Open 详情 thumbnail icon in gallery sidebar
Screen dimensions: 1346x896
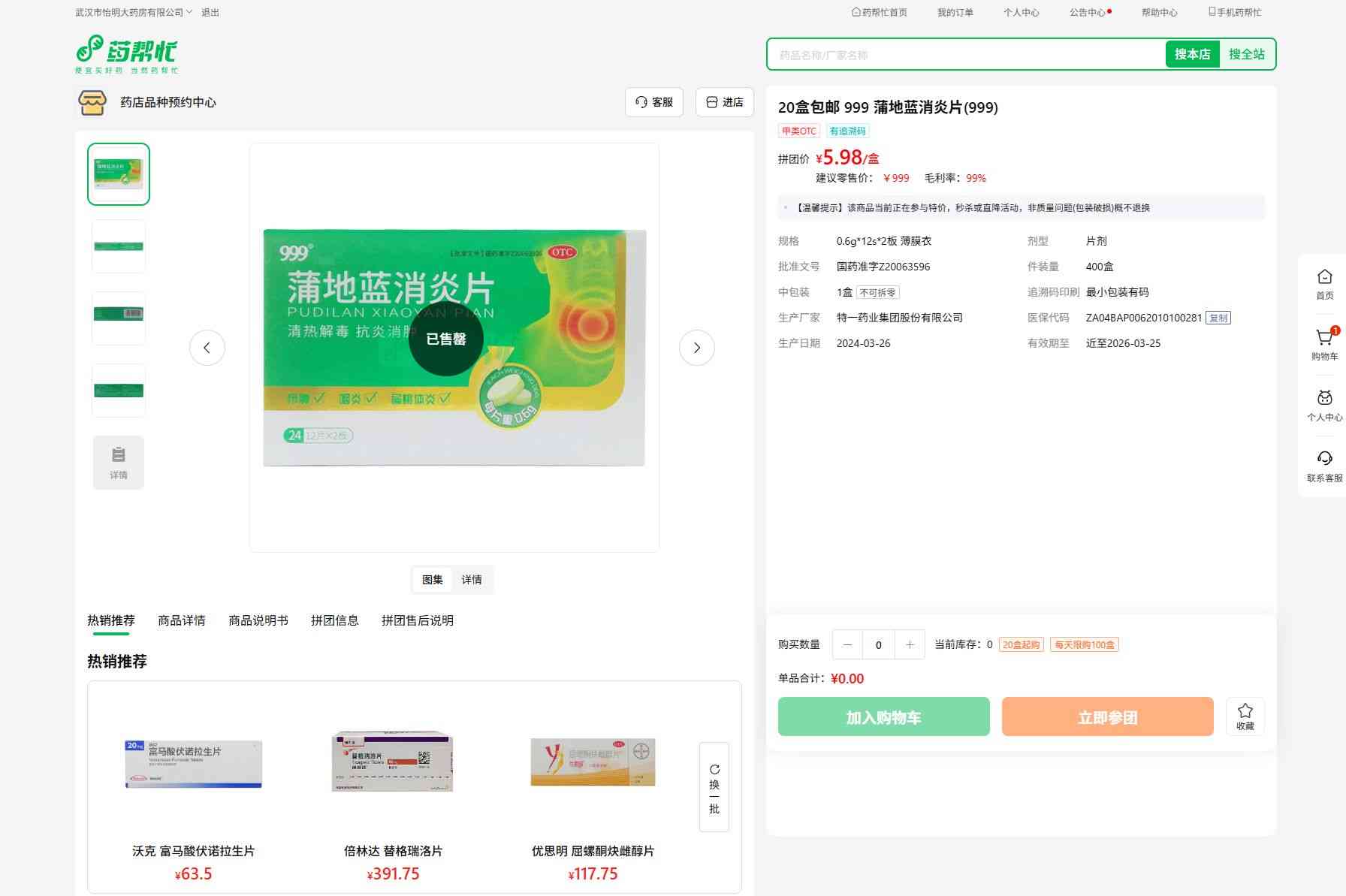119,463
